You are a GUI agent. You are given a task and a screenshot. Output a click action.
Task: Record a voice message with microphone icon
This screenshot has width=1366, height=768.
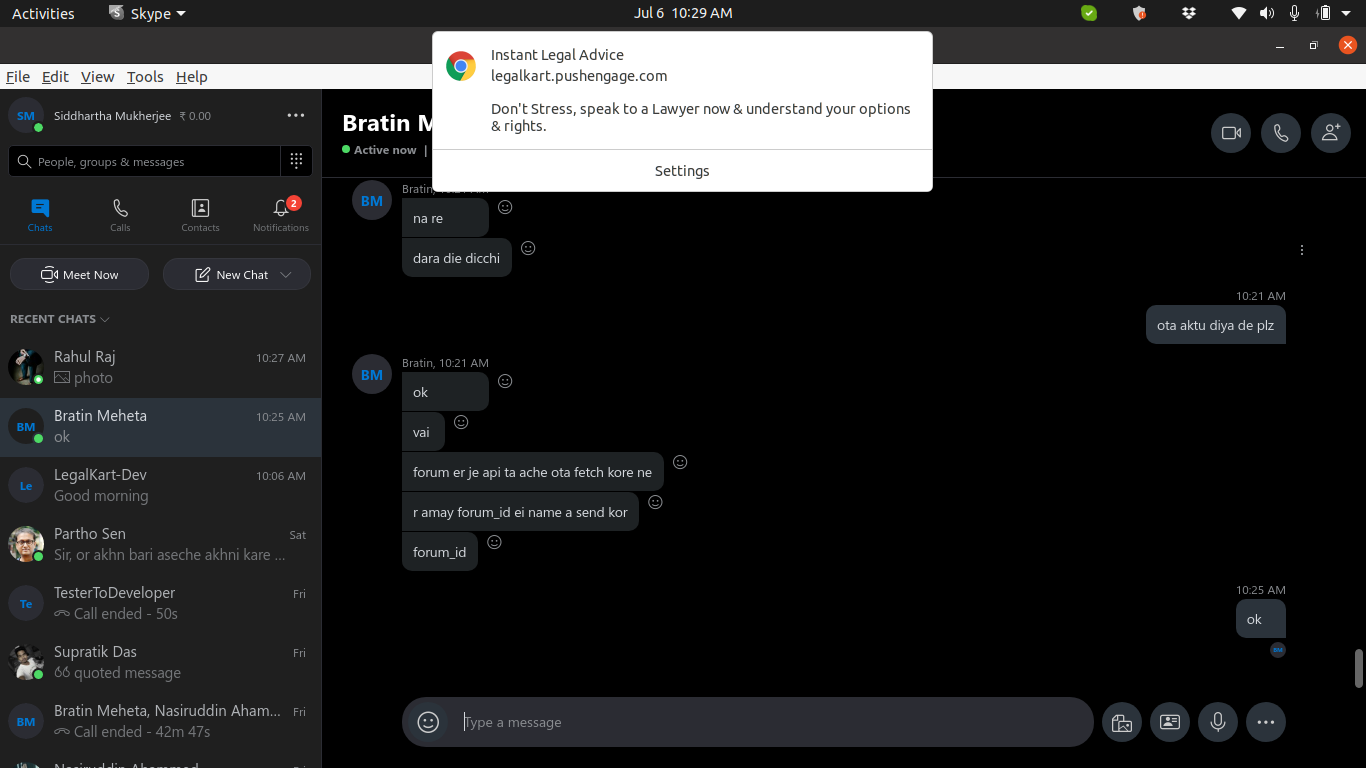(1218, 722)
